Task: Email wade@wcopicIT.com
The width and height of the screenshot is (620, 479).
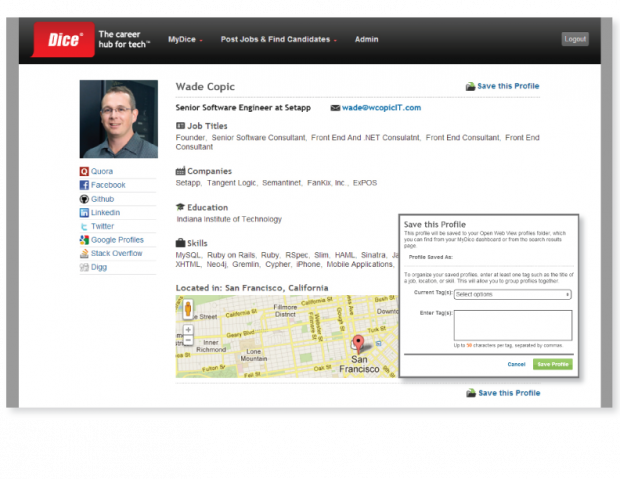Action: tap(381, 108)
